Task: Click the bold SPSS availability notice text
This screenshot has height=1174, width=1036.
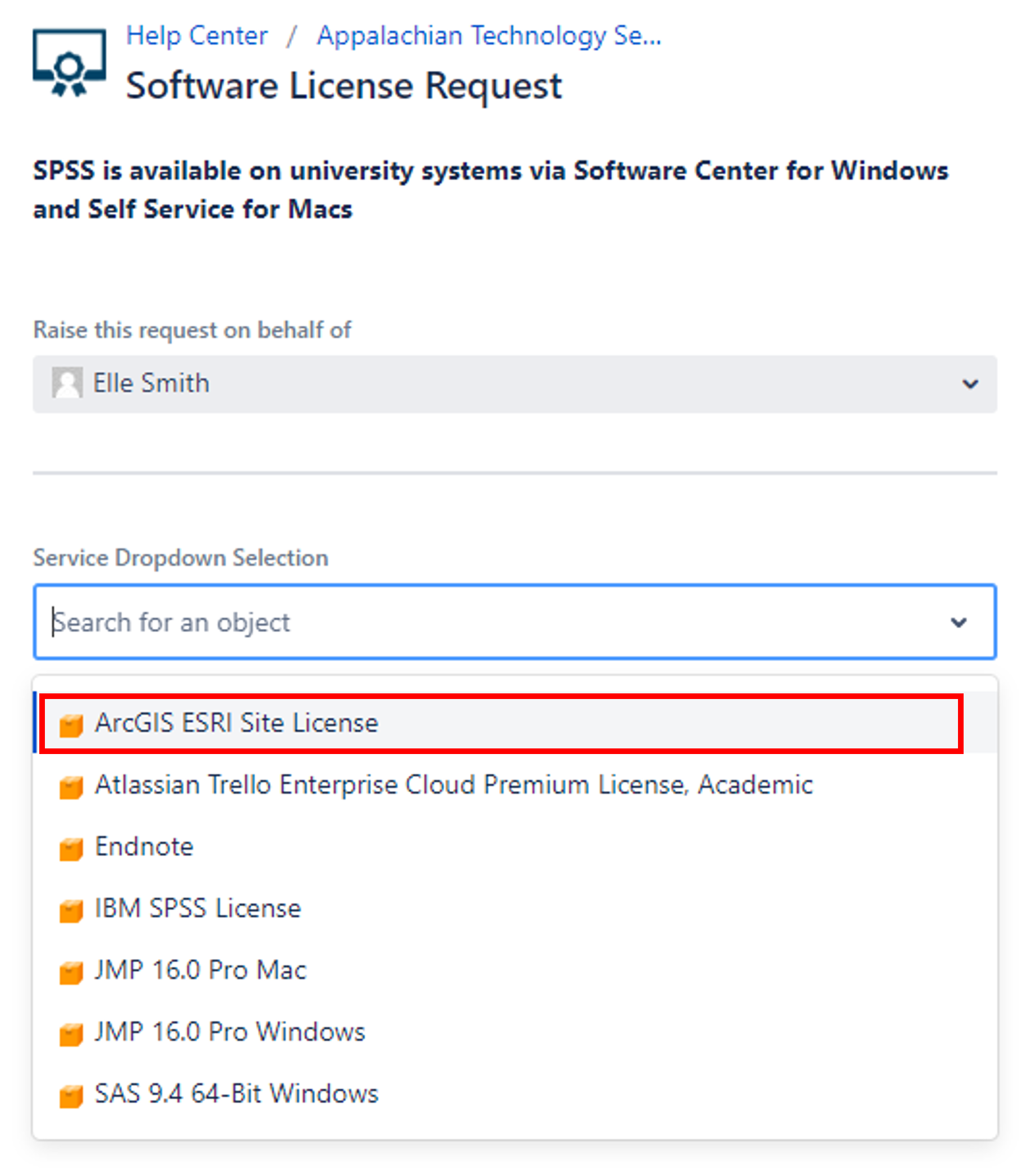Action: [x=491, y=190]
